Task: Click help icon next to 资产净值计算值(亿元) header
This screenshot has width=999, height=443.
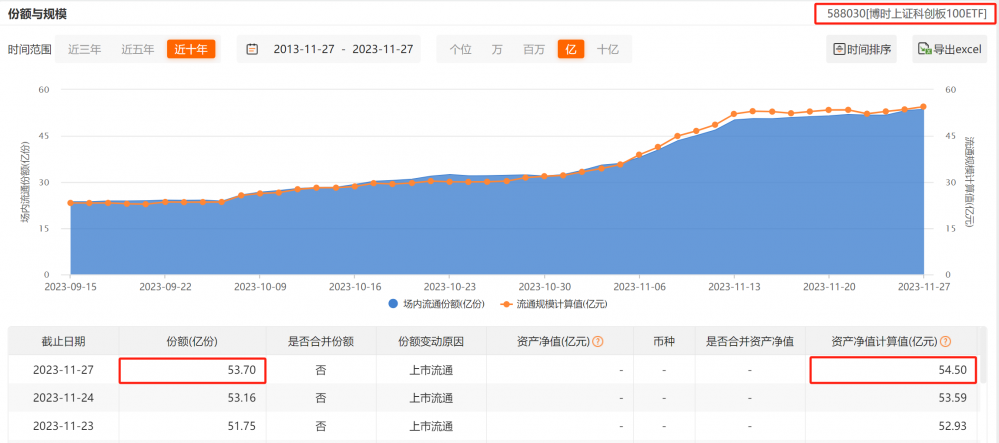Action: click(945, 341)
